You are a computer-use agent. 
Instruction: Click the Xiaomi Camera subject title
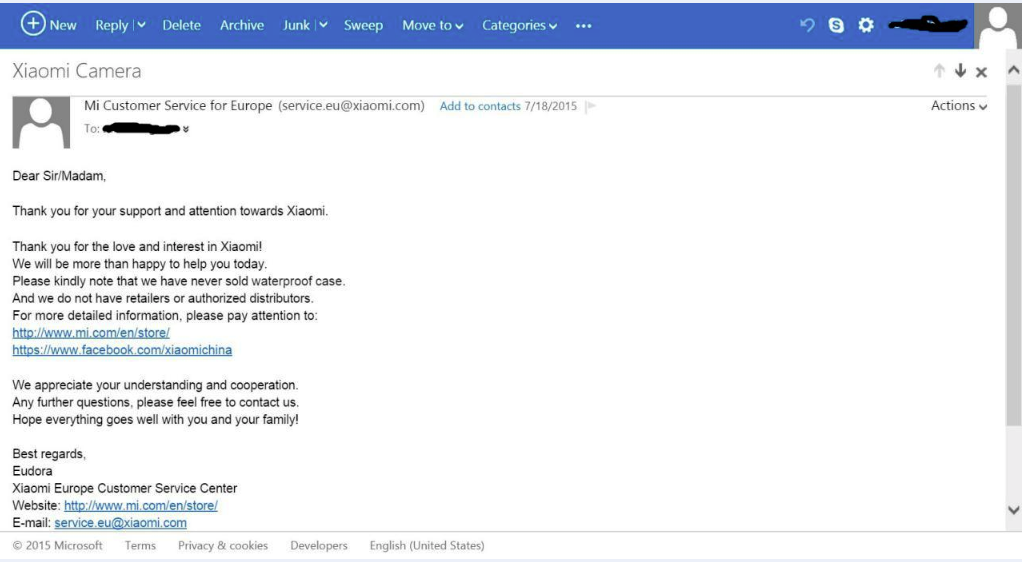tap(77, 71)
